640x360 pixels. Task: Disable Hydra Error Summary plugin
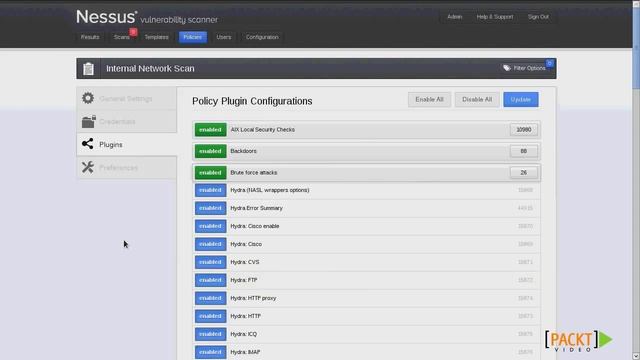tap(210, 208)
